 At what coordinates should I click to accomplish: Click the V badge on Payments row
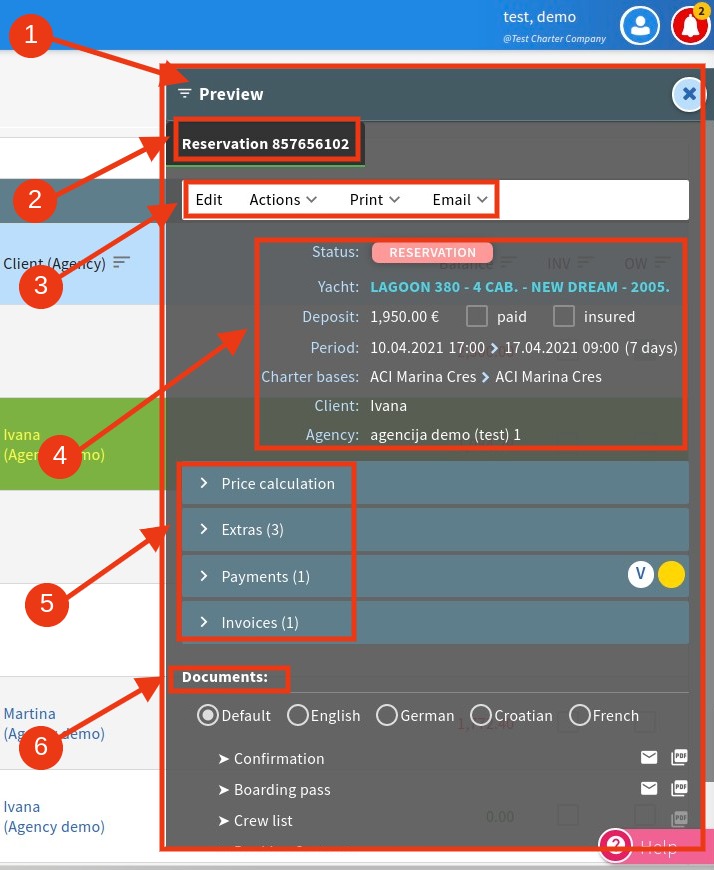640,574
